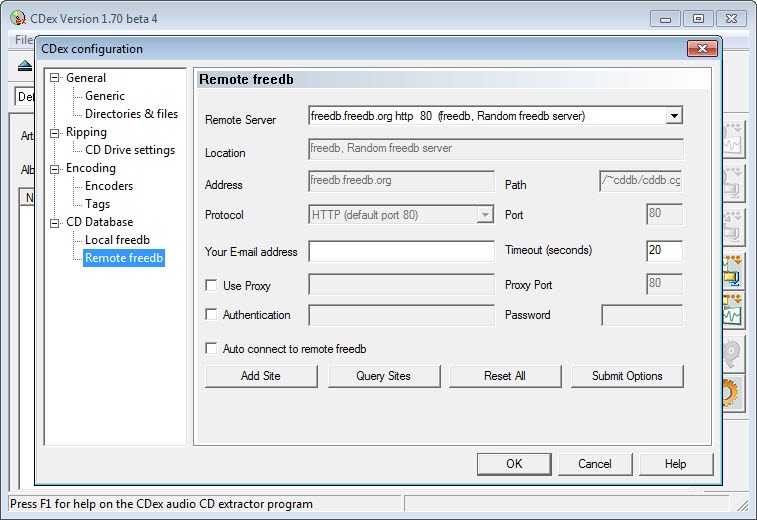Maximize the CDex main window
The image size is (757, 520).
coord(698,19)
